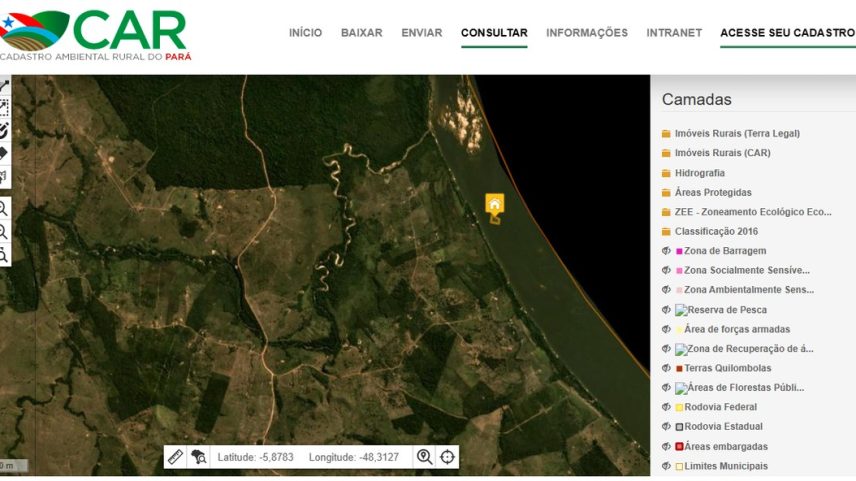
Task: Click the Zona de Barragem layer label
Action: [725, 251]
